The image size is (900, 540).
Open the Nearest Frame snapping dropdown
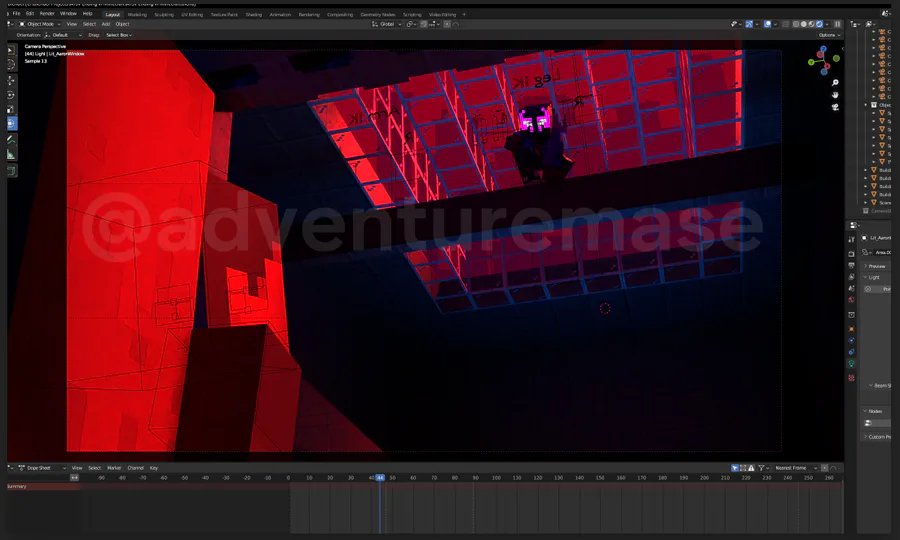pos(796,468)
